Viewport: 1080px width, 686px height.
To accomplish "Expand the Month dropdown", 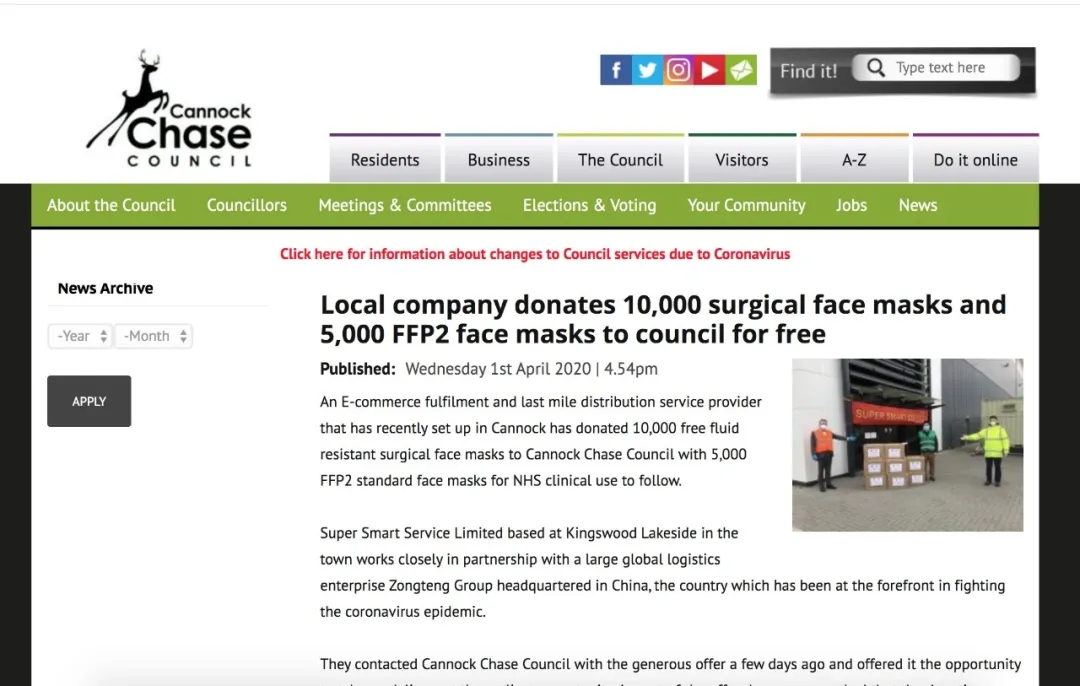I will [154, 336].
